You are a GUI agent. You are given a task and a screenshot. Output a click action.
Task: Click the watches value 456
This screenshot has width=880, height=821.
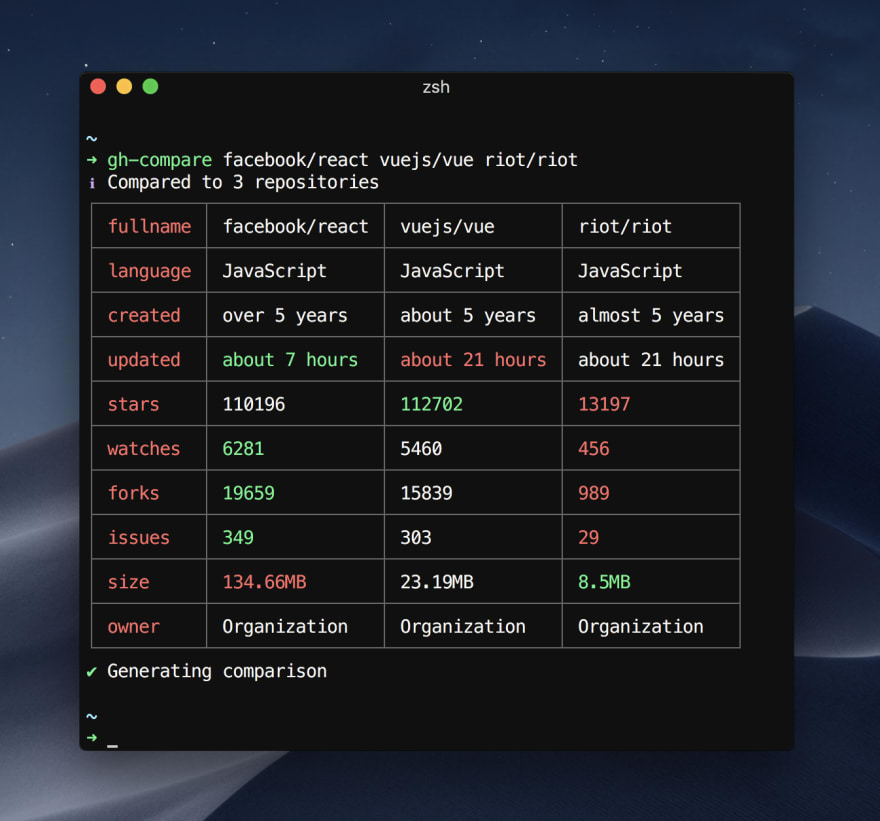click(x=594, y=448)
